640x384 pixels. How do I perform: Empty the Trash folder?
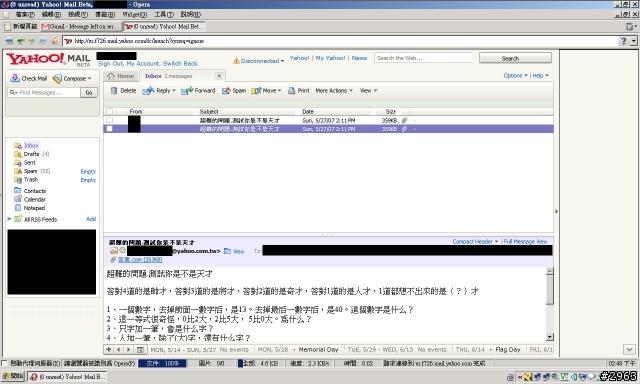coord(88,180)
